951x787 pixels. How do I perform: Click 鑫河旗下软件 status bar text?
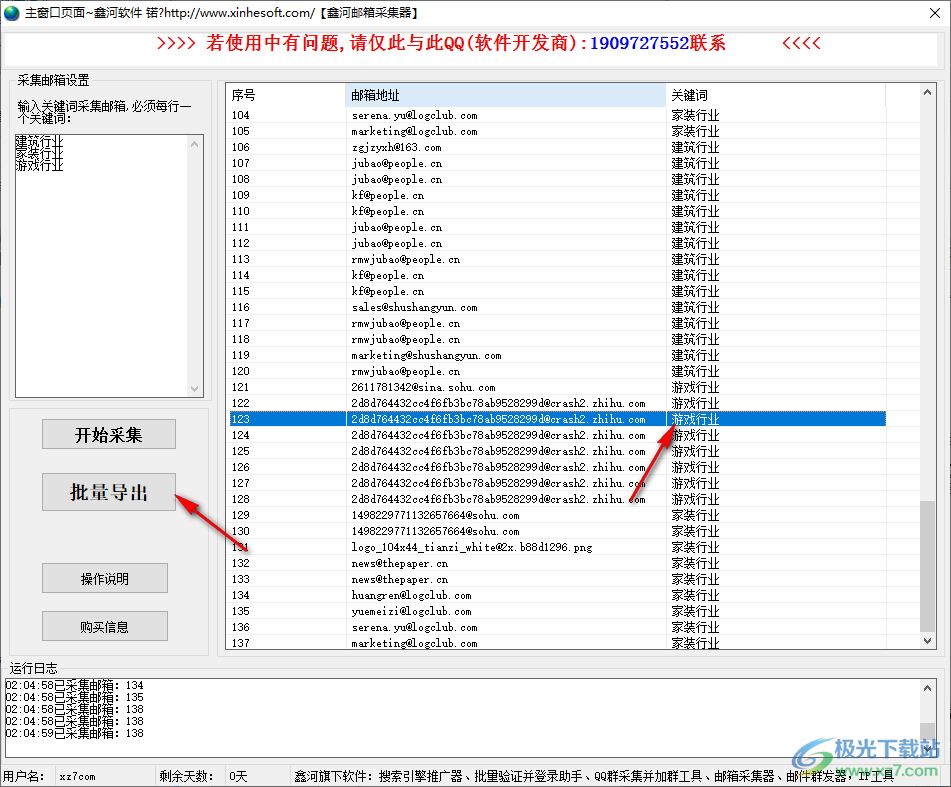pyautogui.click(x=594, y=777)
